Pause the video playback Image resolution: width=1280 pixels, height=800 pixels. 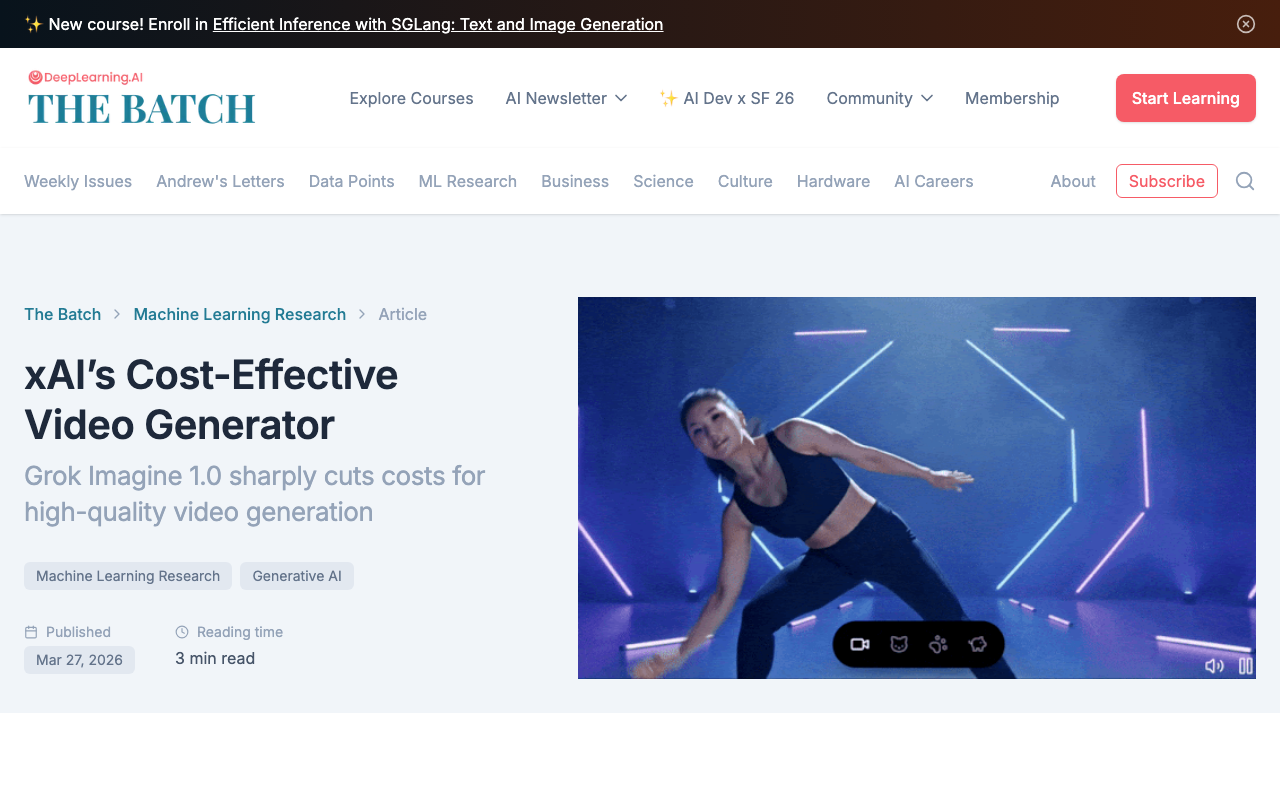(x=1246, y=666)
